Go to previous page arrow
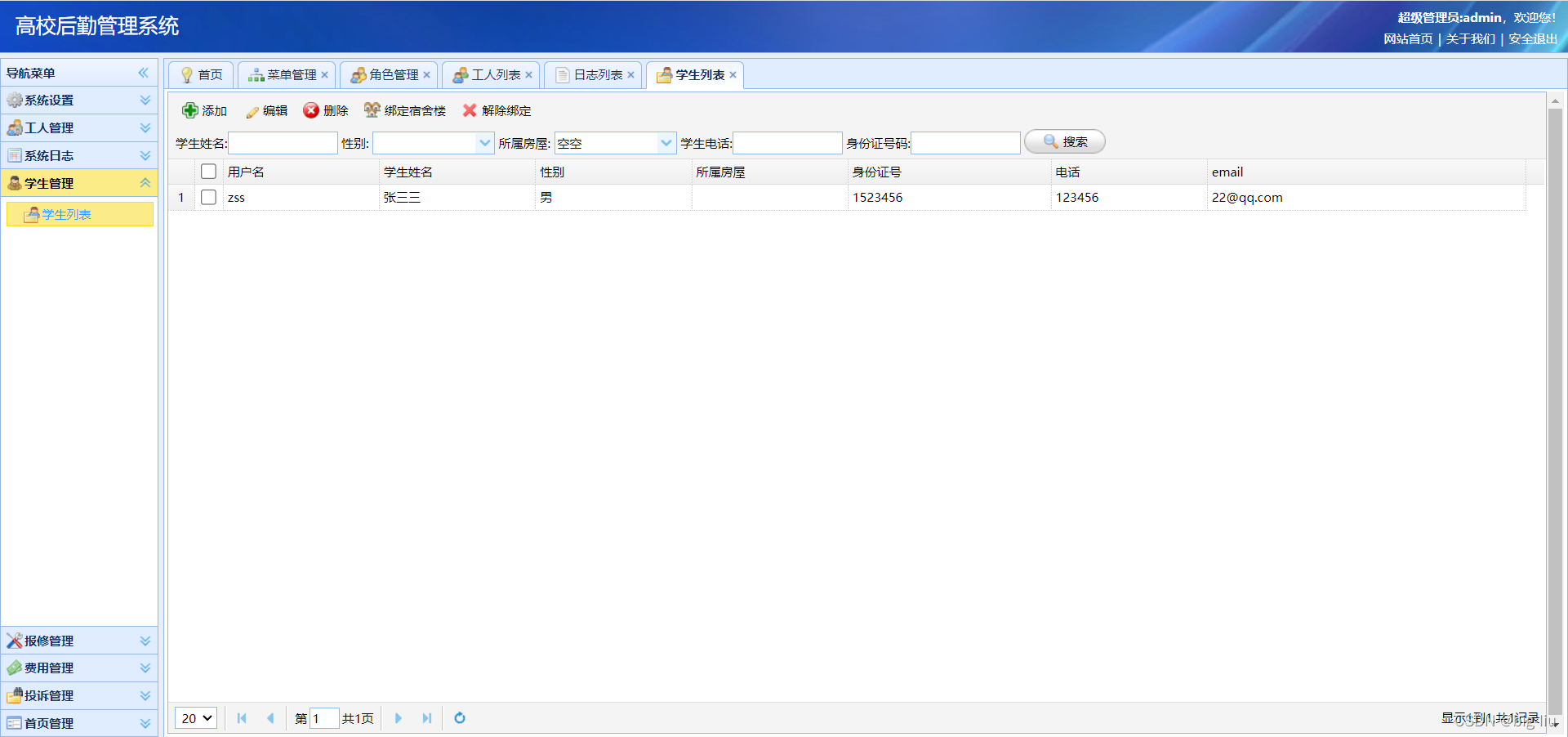 (270, 718)
